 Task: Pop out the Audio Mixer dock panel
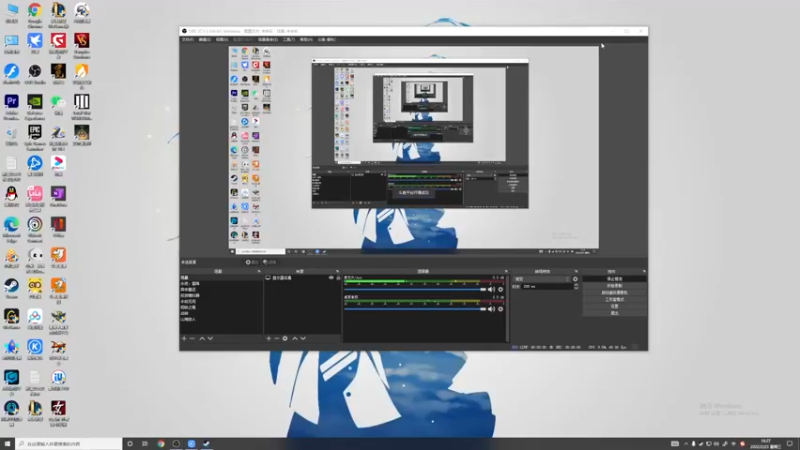(506, 271)
